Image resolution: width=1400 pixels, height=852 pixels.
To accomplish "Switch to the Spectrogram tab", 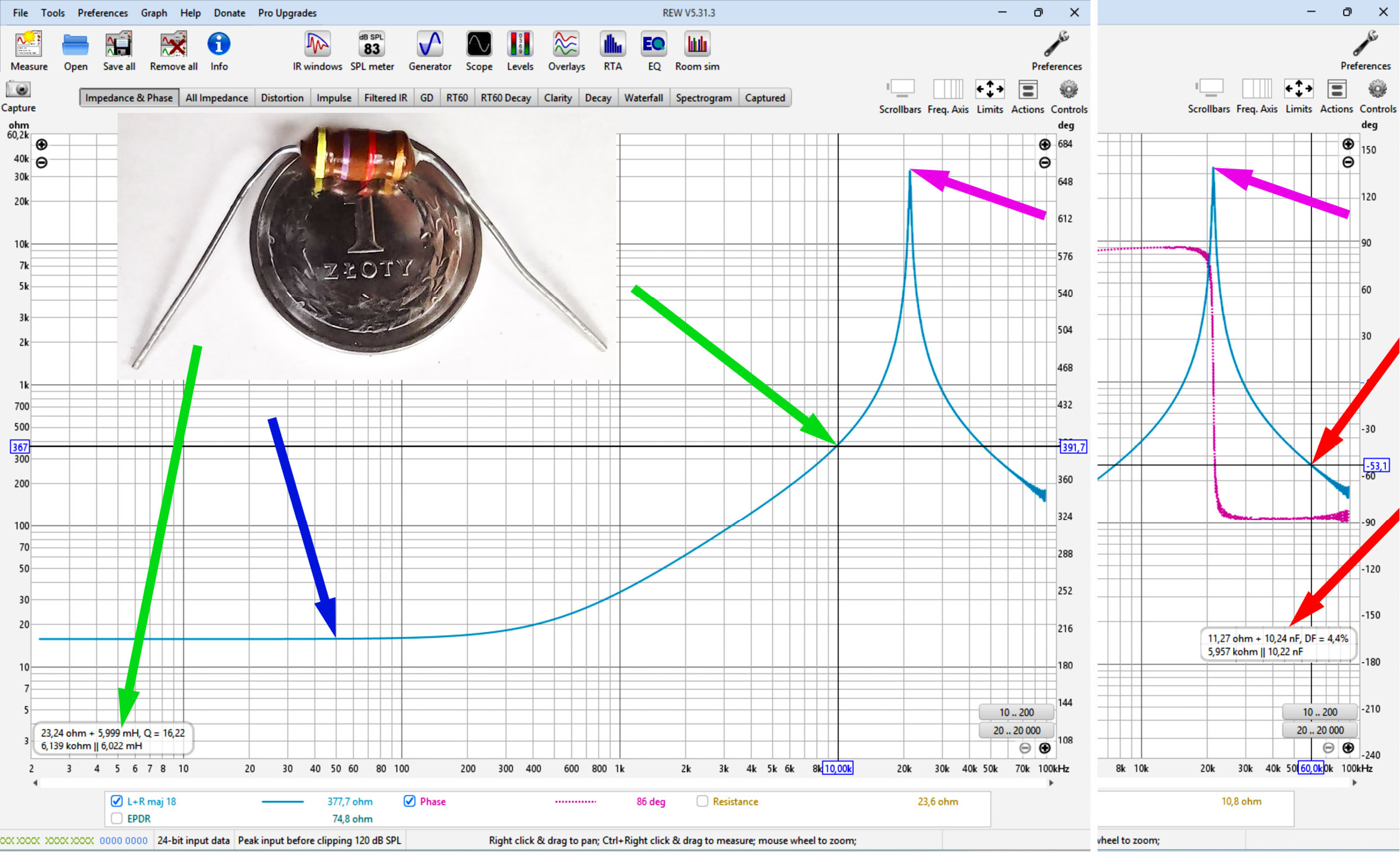I will click(704, 98).
